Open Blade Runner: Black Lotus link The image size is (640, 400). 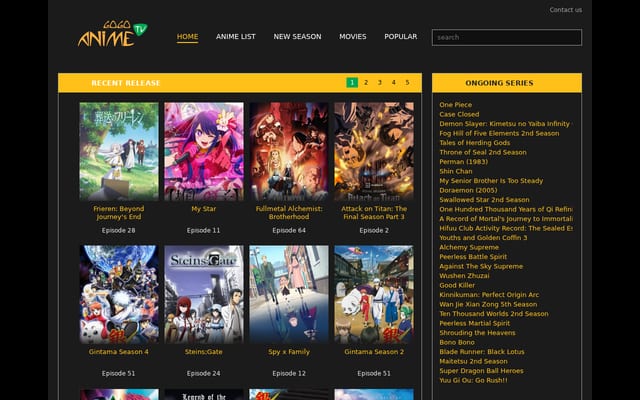click(482, 352)
